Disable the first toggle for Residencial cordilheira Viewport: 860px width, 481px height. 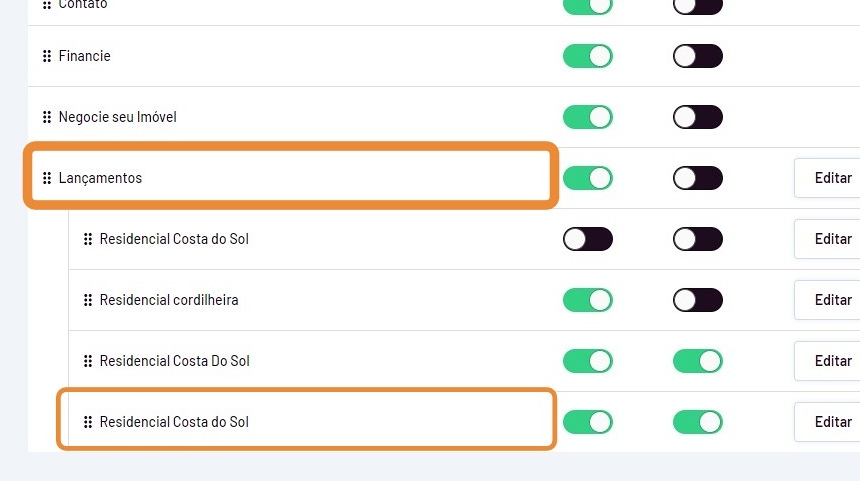click(x=588, y=300)
